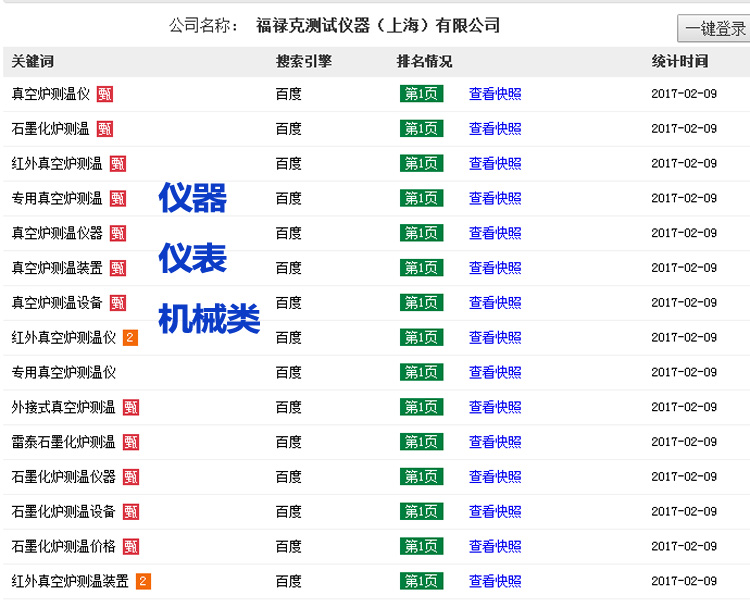Viewport: 750px width, 607px height.
Task: Click keyword text 石墨化炉测温
Action: 51,129
